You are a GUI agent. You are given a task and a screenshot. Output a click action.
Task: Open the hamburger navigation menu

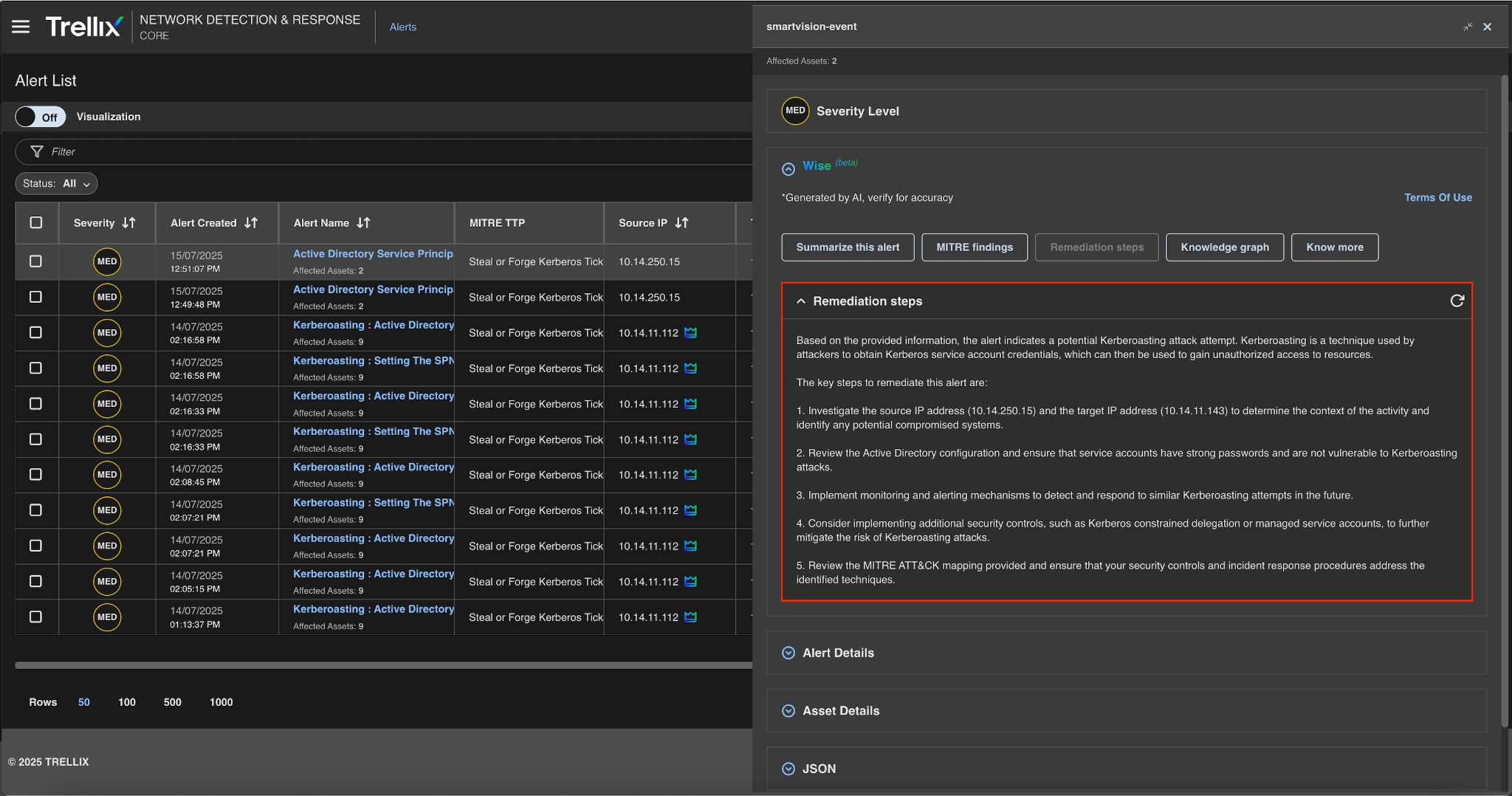(21, 27)
